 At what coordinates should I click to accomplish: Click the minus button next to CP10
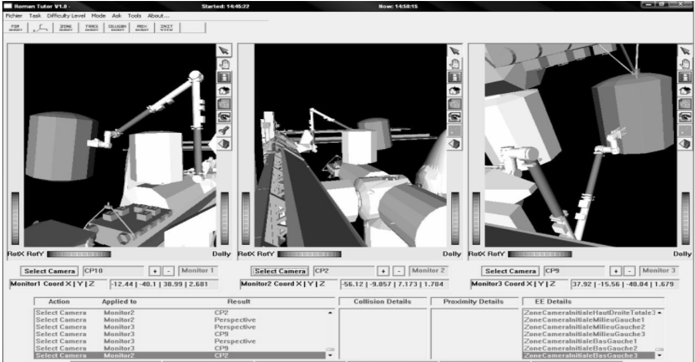(168, 271)
